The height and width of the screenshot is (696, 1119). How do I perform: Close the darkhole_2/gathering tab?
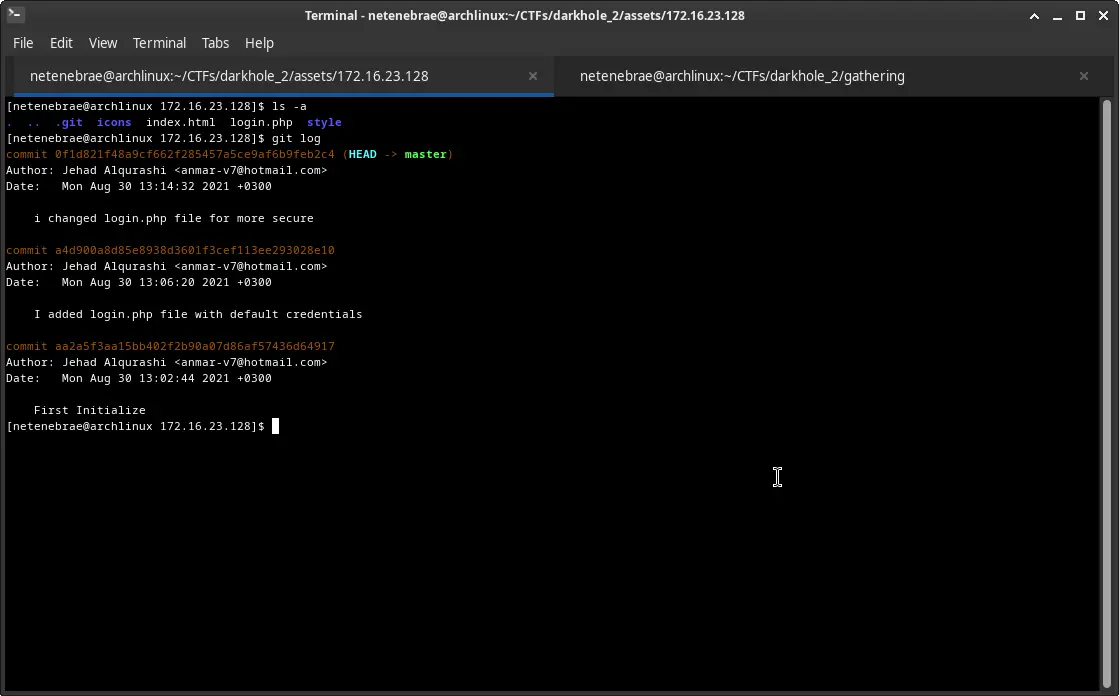click(x=1083, y=76)
